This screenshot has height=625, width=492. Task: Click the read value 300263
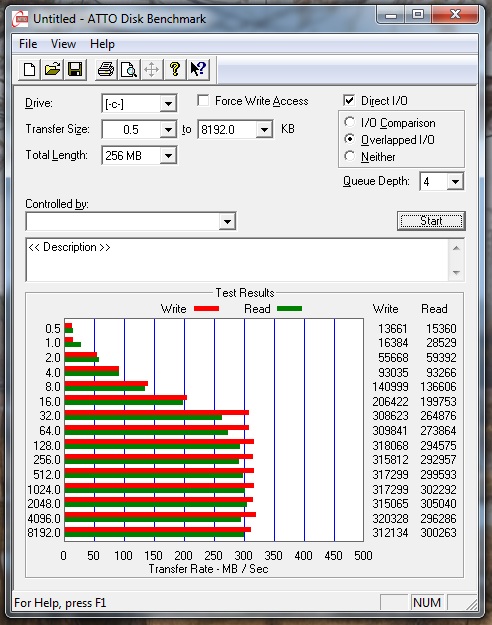click(x=438, y=533)
